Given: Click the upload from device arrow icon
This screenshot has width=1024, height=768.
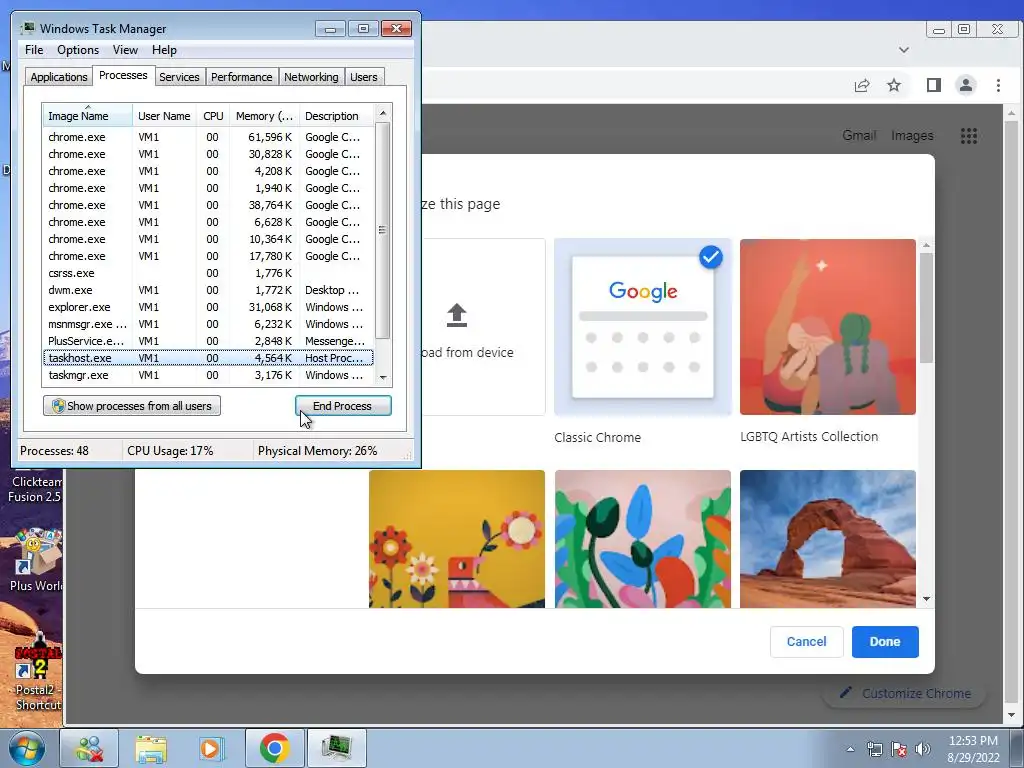Looking at the screenshot, I should click(456, 315).
